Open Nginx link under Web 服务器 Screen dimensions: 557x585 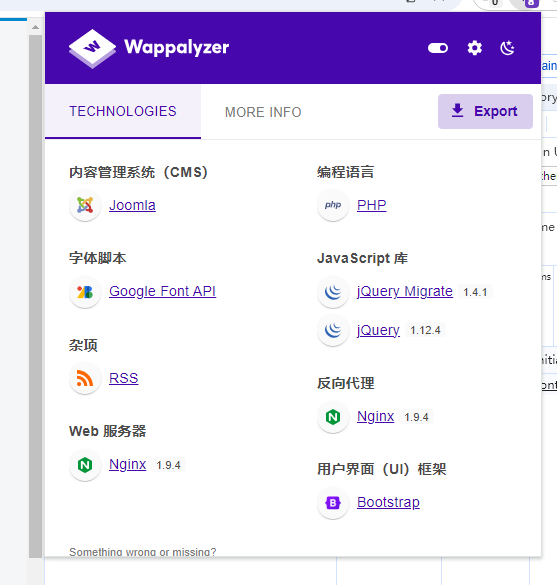(127, 464)
